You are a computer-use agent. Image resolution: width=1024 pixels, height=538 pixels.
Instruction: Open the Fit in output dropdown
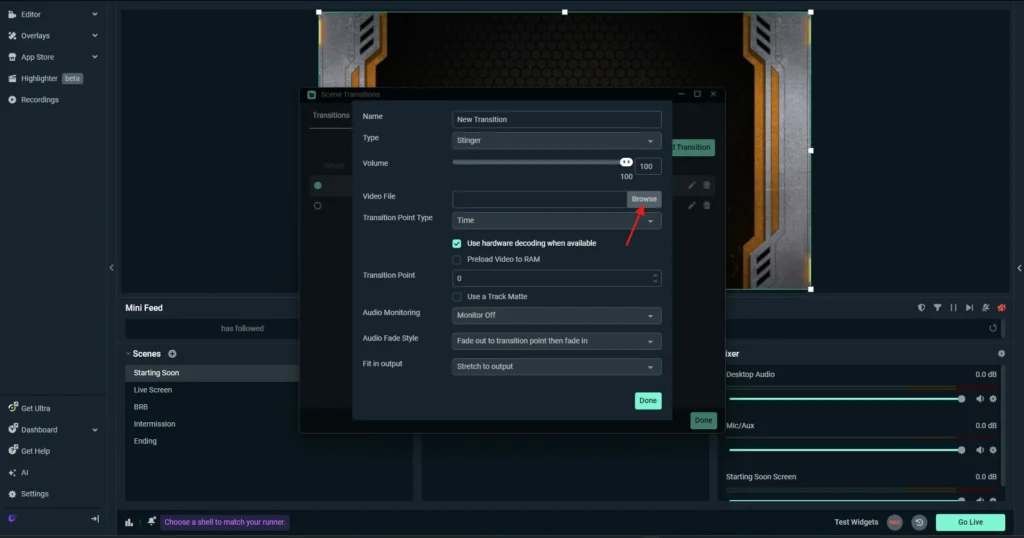click(x=556, y=367)
